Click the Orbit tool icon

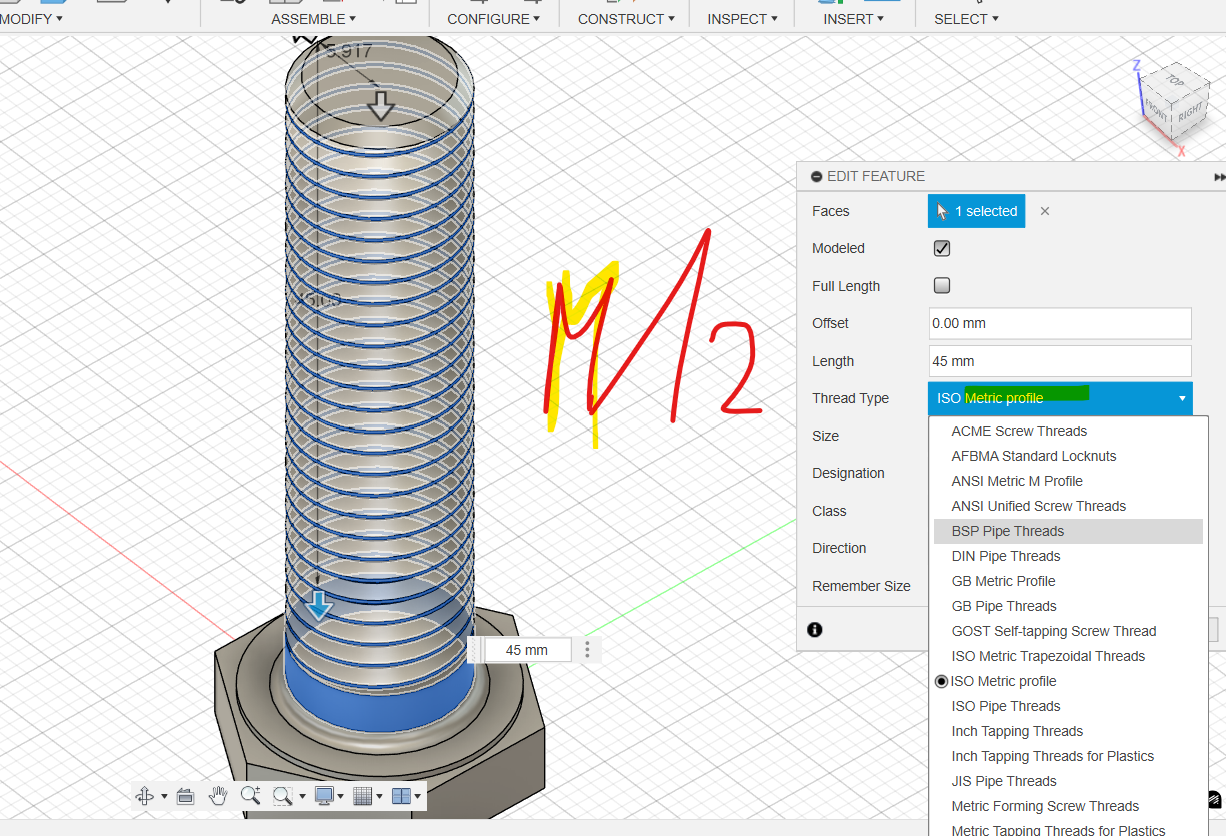(x=144, y=796)
